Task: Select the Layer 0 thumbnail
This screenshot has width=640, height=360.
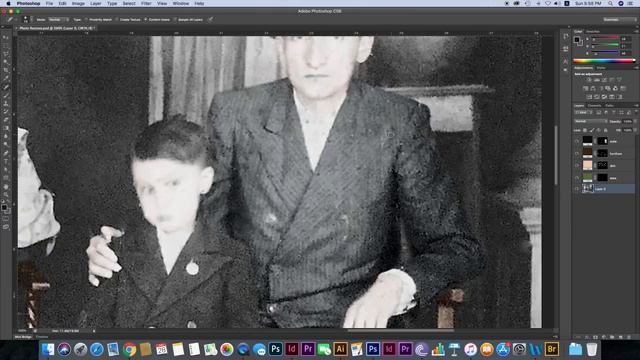Action: click(x=587, y=189)
